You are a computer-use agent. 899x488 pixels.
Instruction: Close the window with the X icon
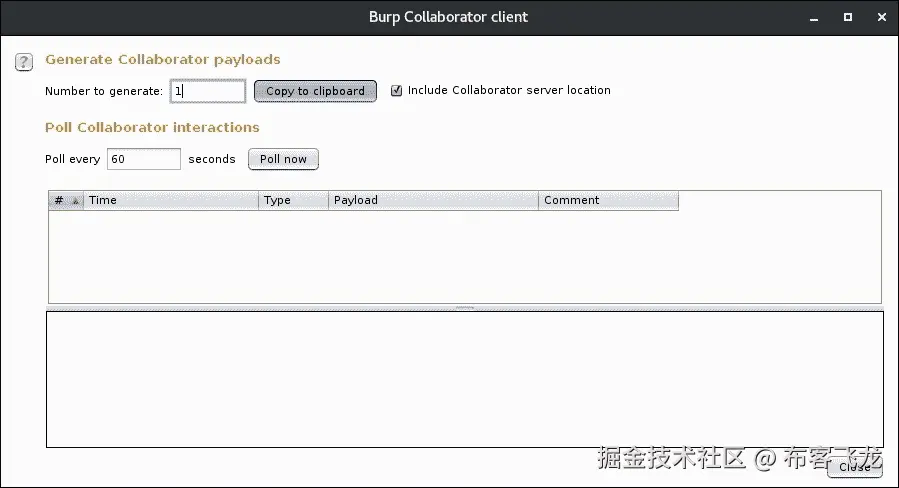coord(882,17)
